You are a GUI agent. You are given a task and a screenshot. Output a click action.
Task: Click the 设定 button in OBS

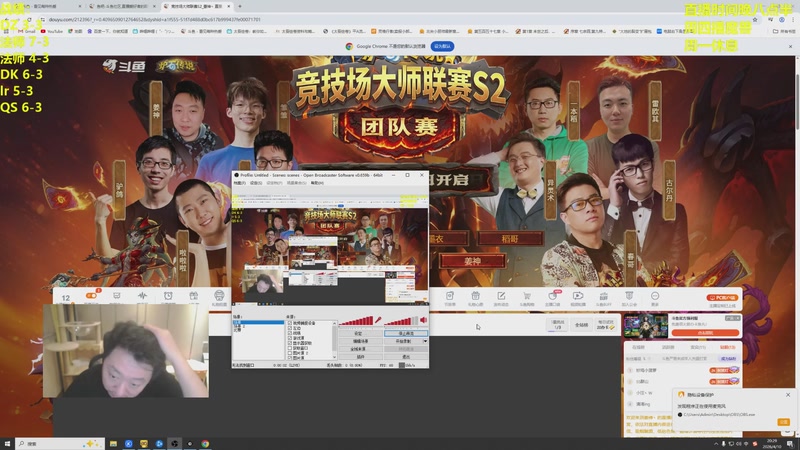pyautogui.click(x=360, y=333)
